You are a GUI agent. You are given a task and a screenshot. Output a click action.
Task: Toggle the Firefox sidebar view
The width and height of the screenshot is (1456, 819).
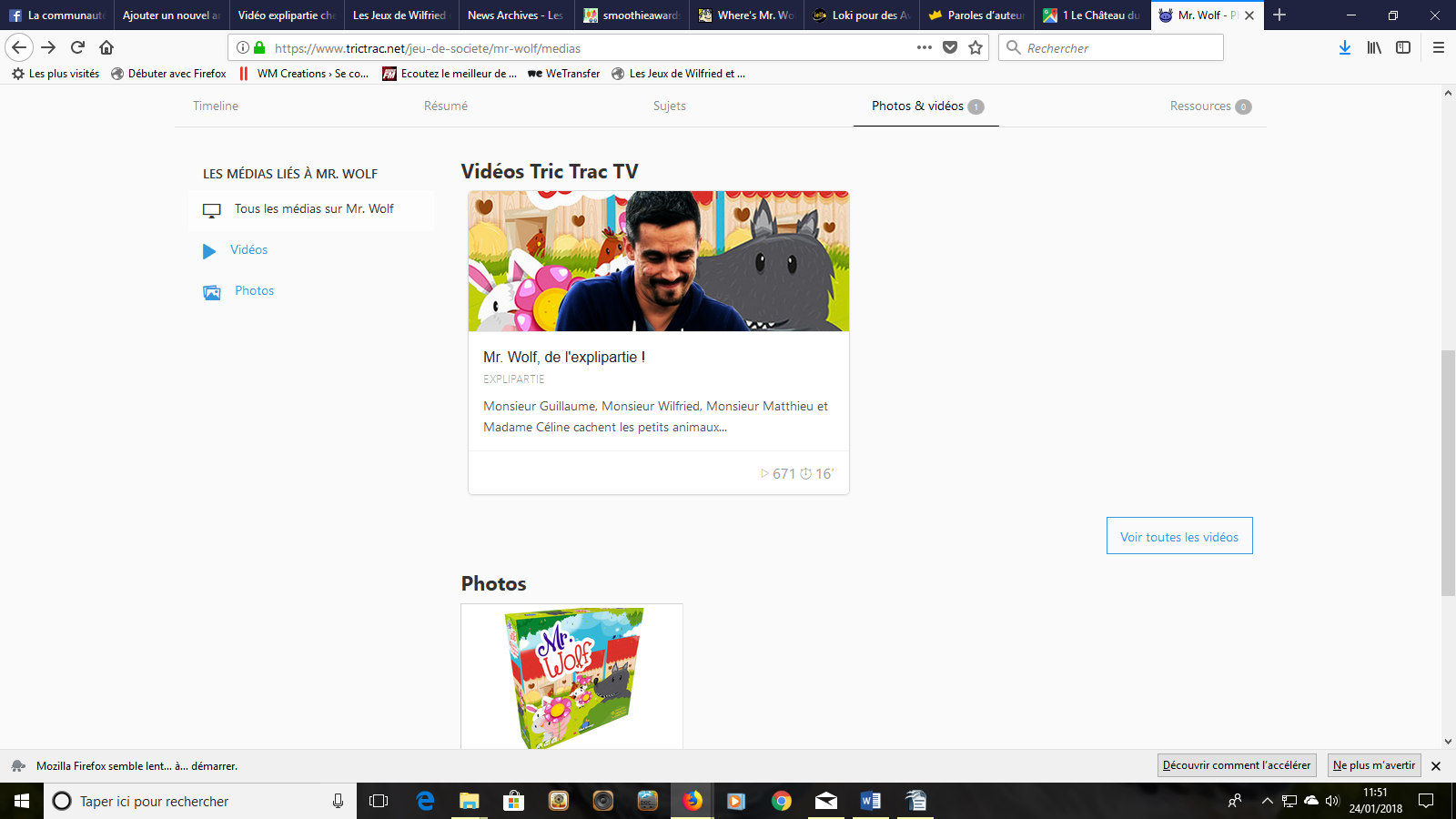[1403, 47]
